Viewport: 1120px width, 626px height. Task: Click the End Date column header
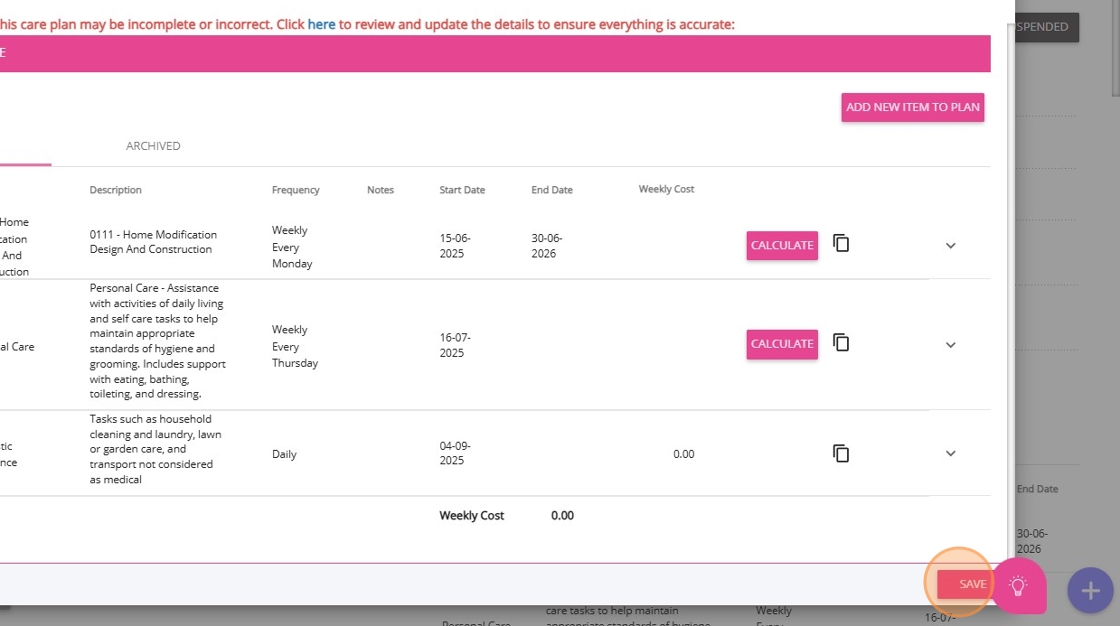coord(552,190)
